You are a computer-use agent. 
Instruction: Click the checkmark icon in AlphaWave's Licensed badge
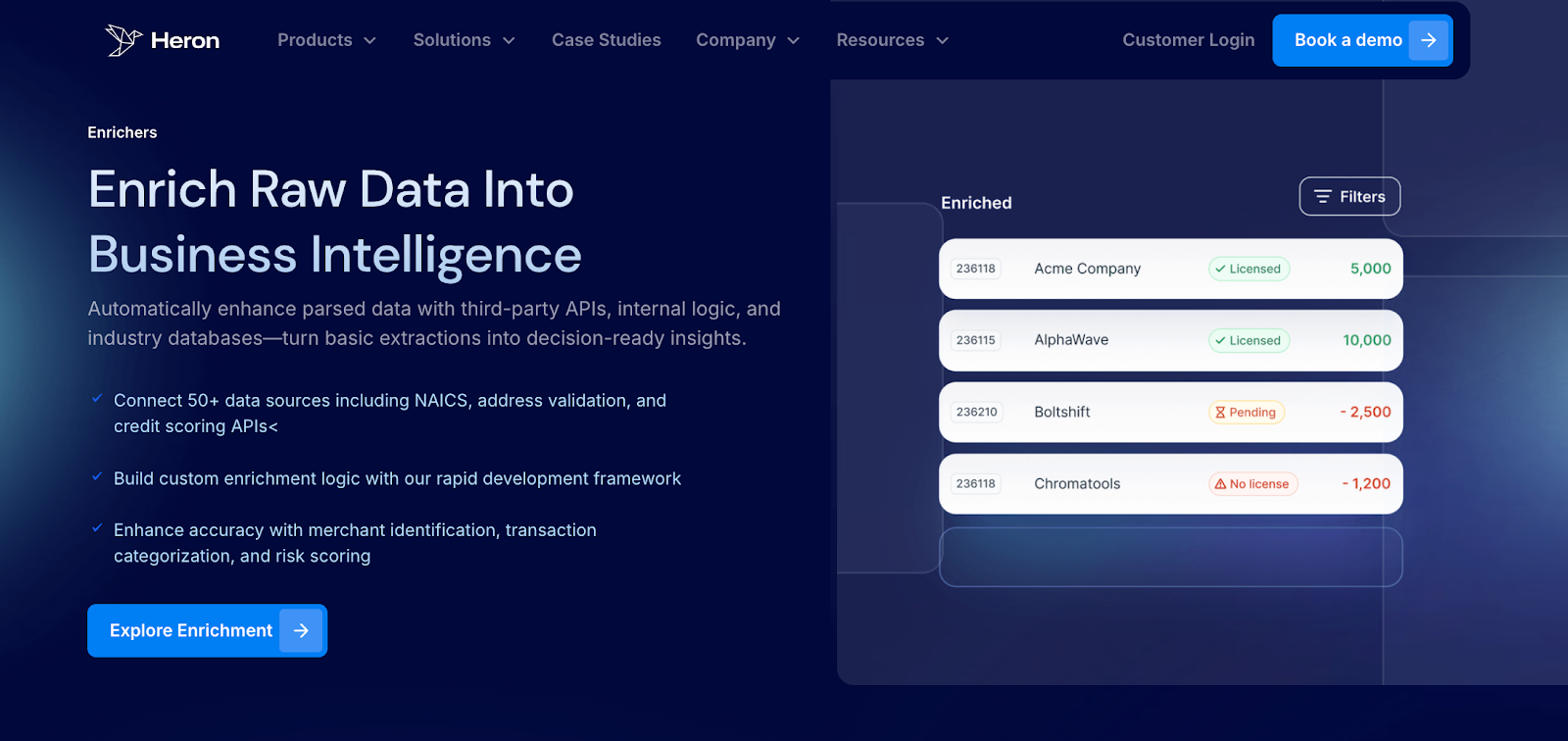pos(1220,340)
